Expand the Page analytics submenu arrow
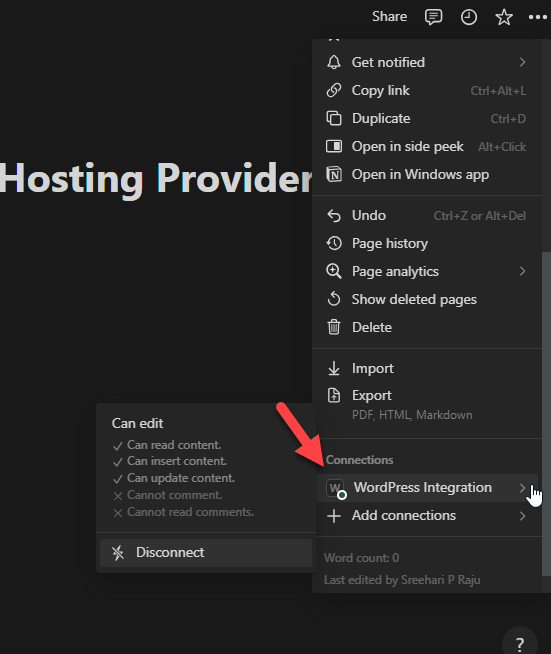551x654 pixels. tap(522, 272)
